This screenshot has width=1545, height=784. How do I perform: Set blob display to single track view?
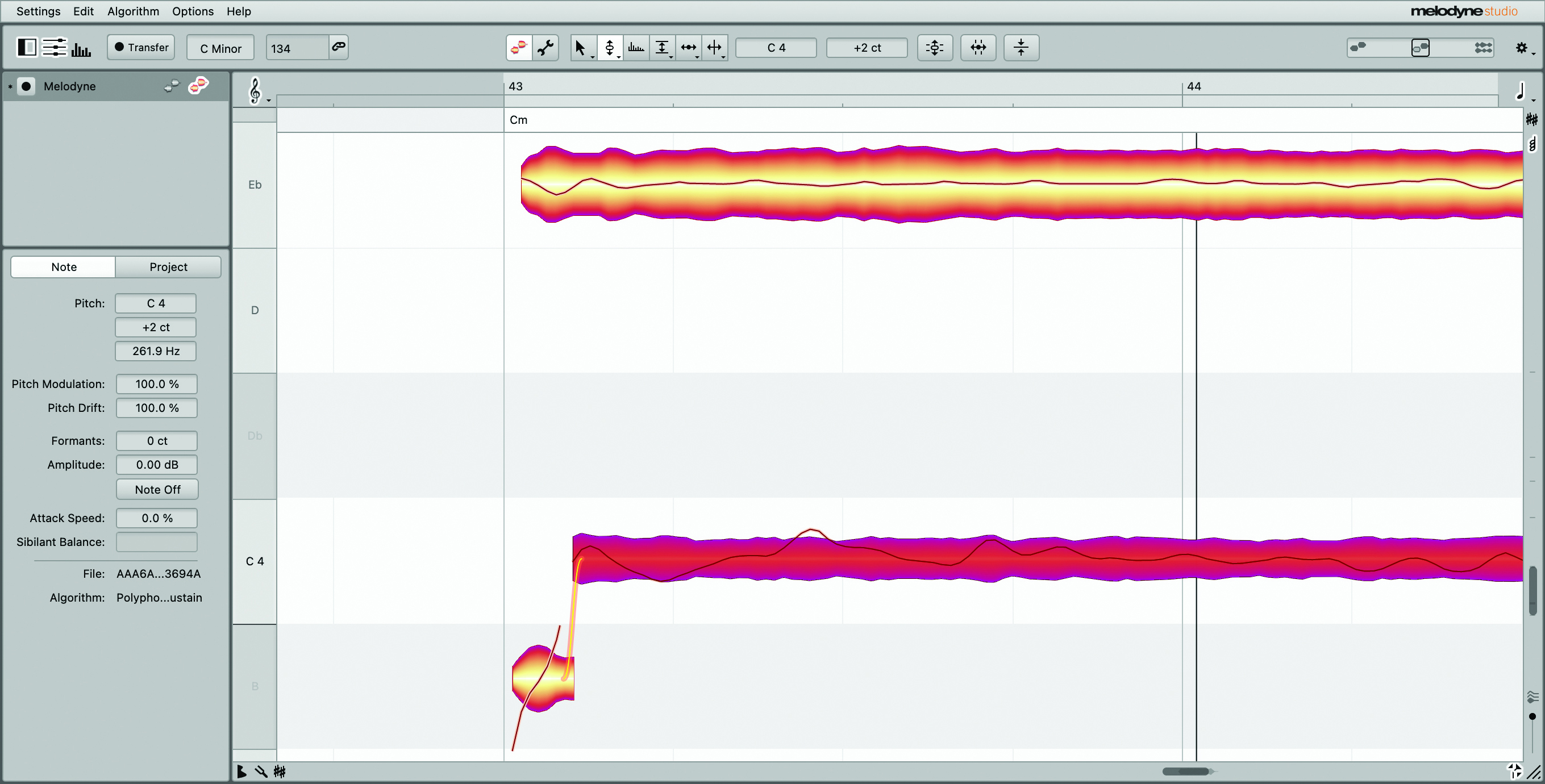pos(1358,47)
